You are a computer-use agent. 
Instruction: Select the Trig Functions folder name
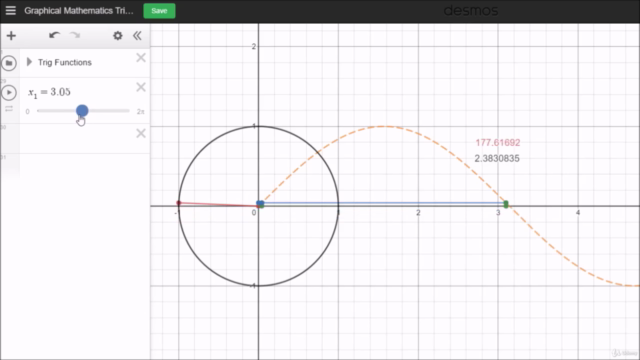65,62
